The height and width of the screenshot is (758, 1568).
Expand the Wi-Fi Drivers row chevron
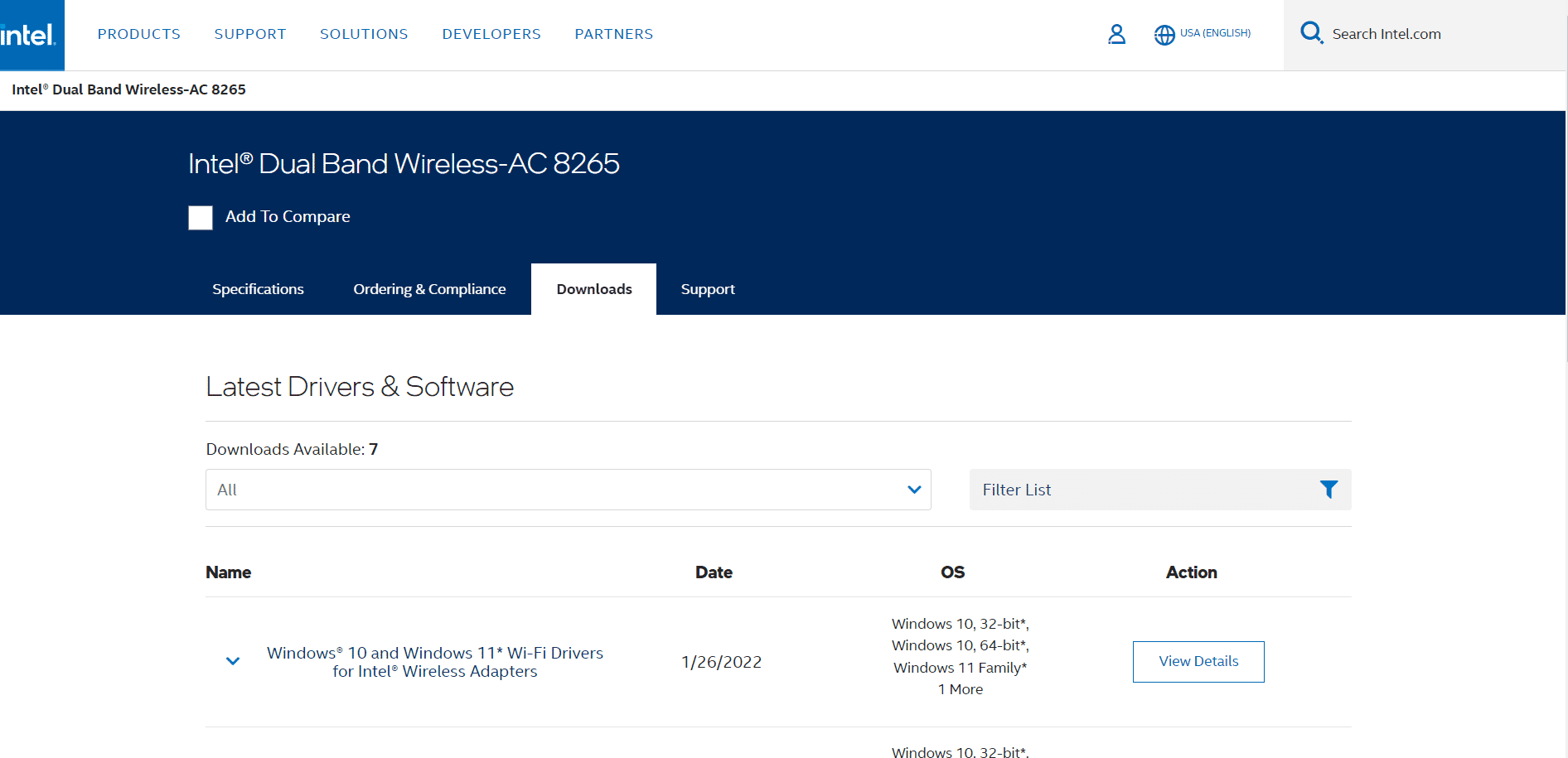click(232, 661)
